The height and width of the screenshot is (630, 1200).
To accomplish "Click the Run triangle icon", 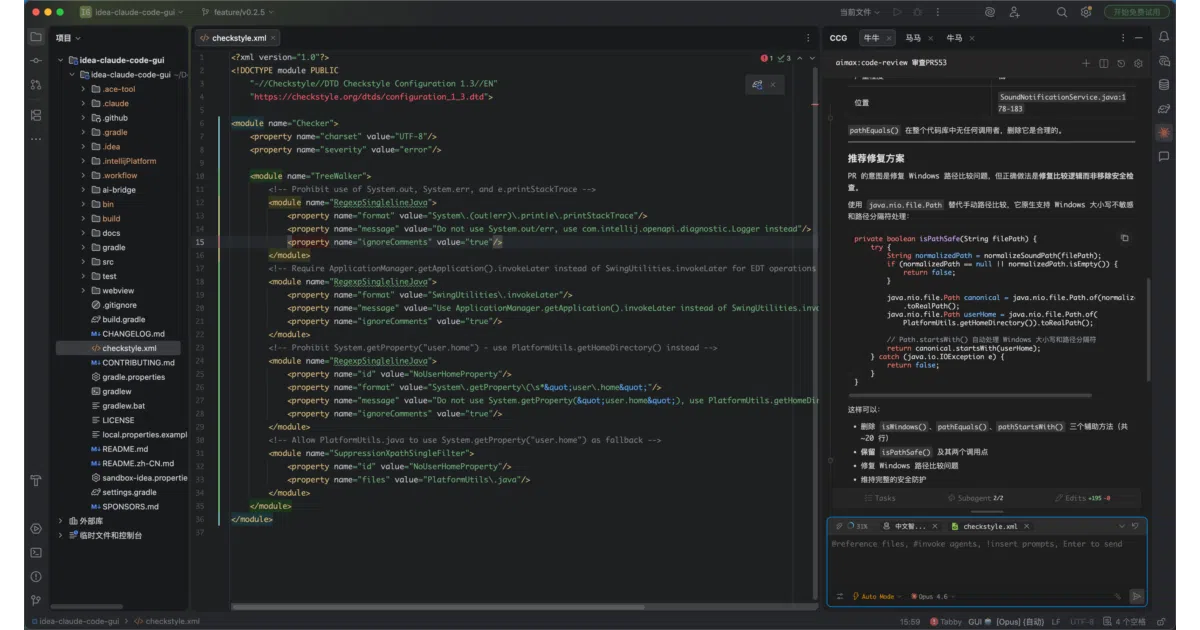I will point(897,12).
